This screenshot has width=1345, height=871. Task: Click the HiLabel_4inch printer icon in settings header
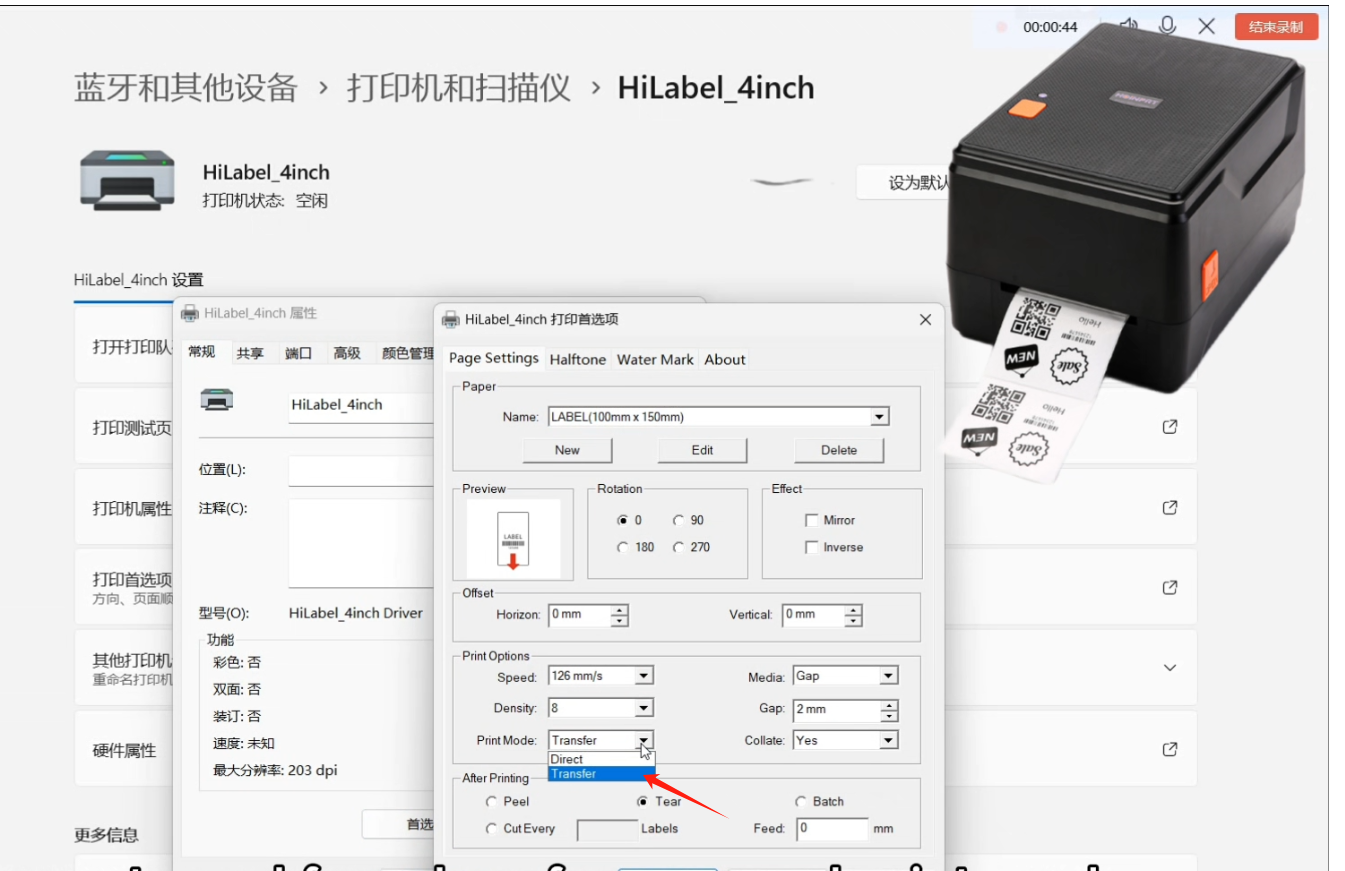[126, 181]
